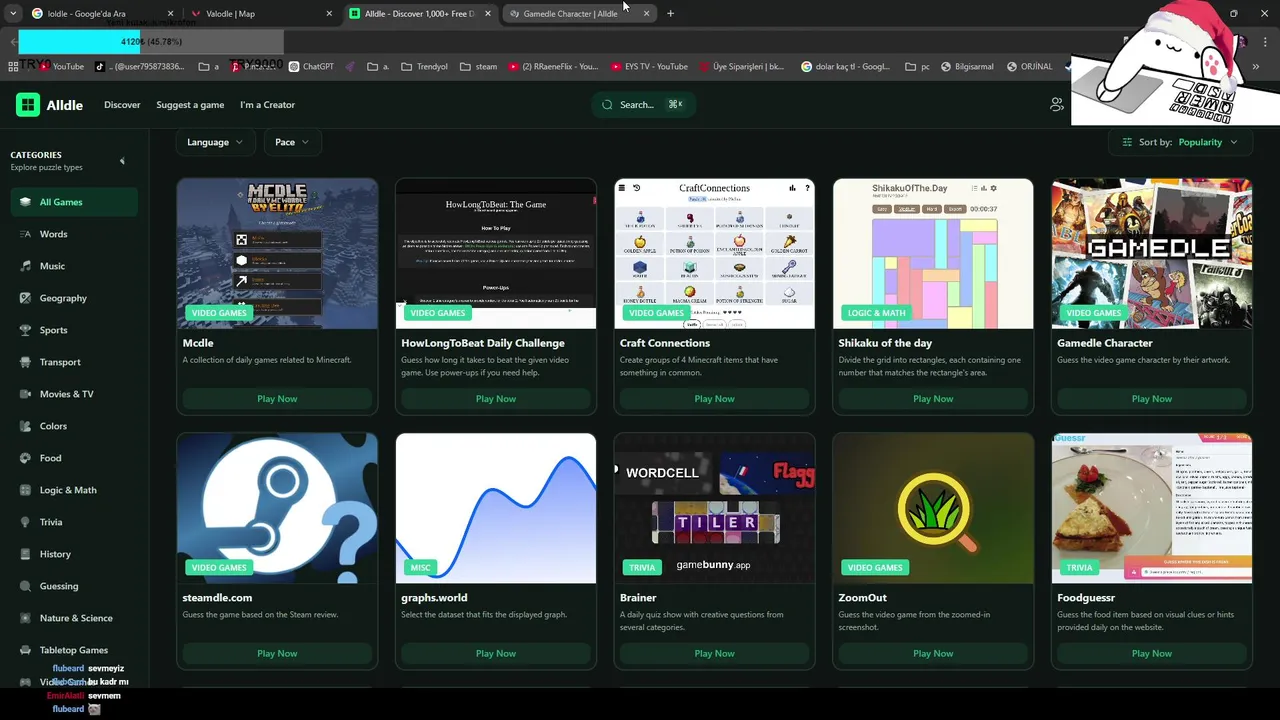This screenshot has width=1280, height=720.
Task: Select the All Games category
Action: pyautogui.click(x=75, y=202)
